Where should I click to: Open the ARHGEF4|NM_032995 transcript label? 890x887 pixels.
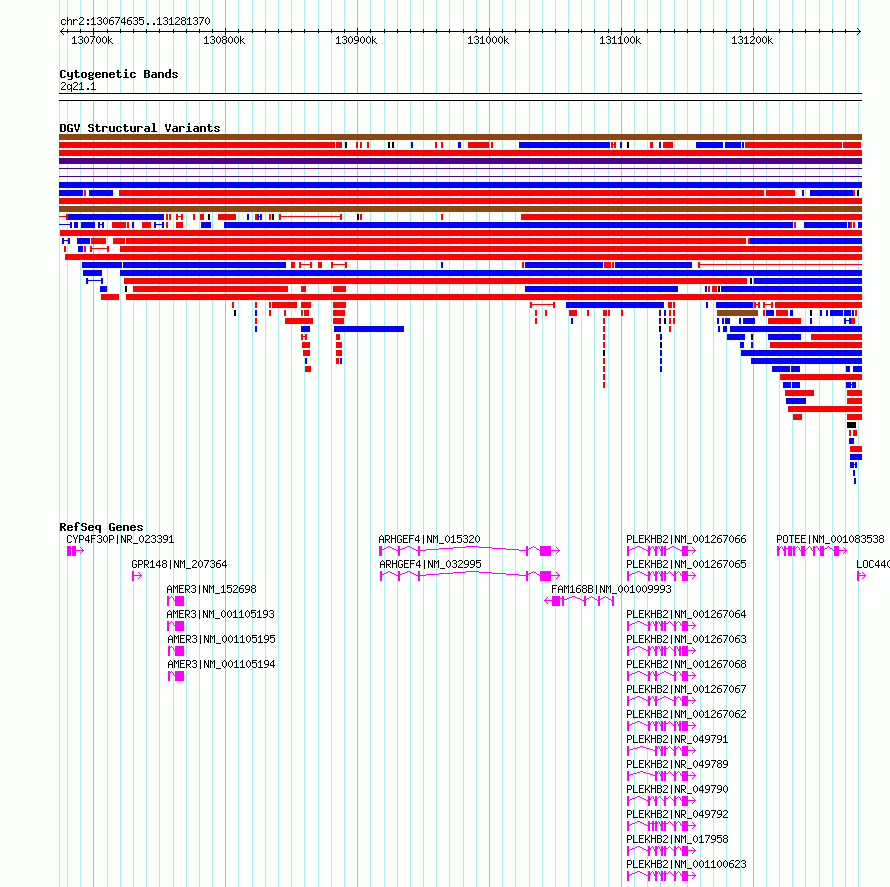pyautogui.click(x=430, y=564)
